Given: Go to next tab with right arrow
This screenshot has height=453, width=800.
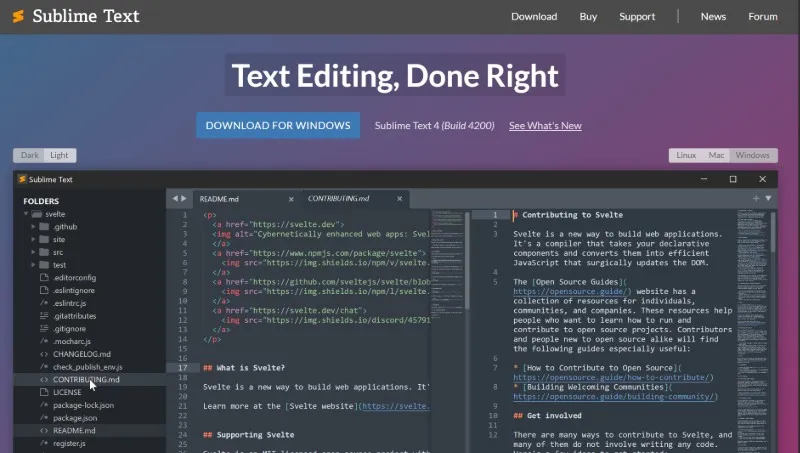Looking at the screenshot, I should pos(184,198).
